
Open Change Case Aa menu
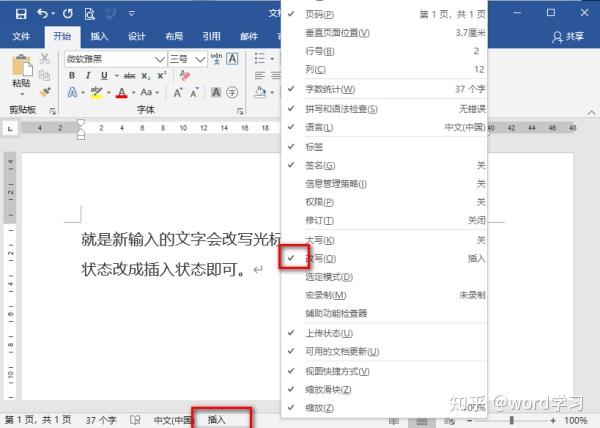pos(146,92)
